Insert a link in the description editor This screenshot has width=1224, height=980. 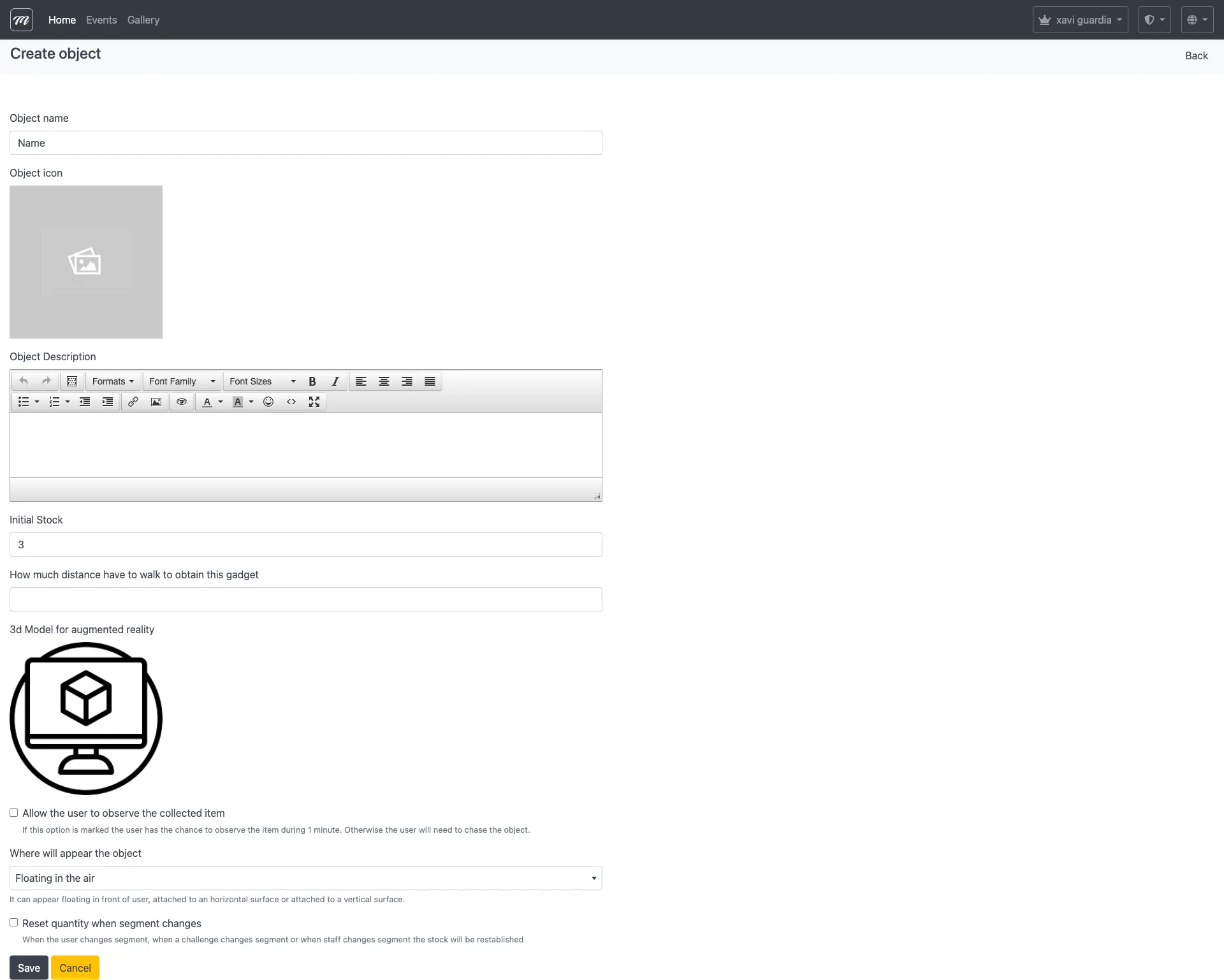pos(133,402)
